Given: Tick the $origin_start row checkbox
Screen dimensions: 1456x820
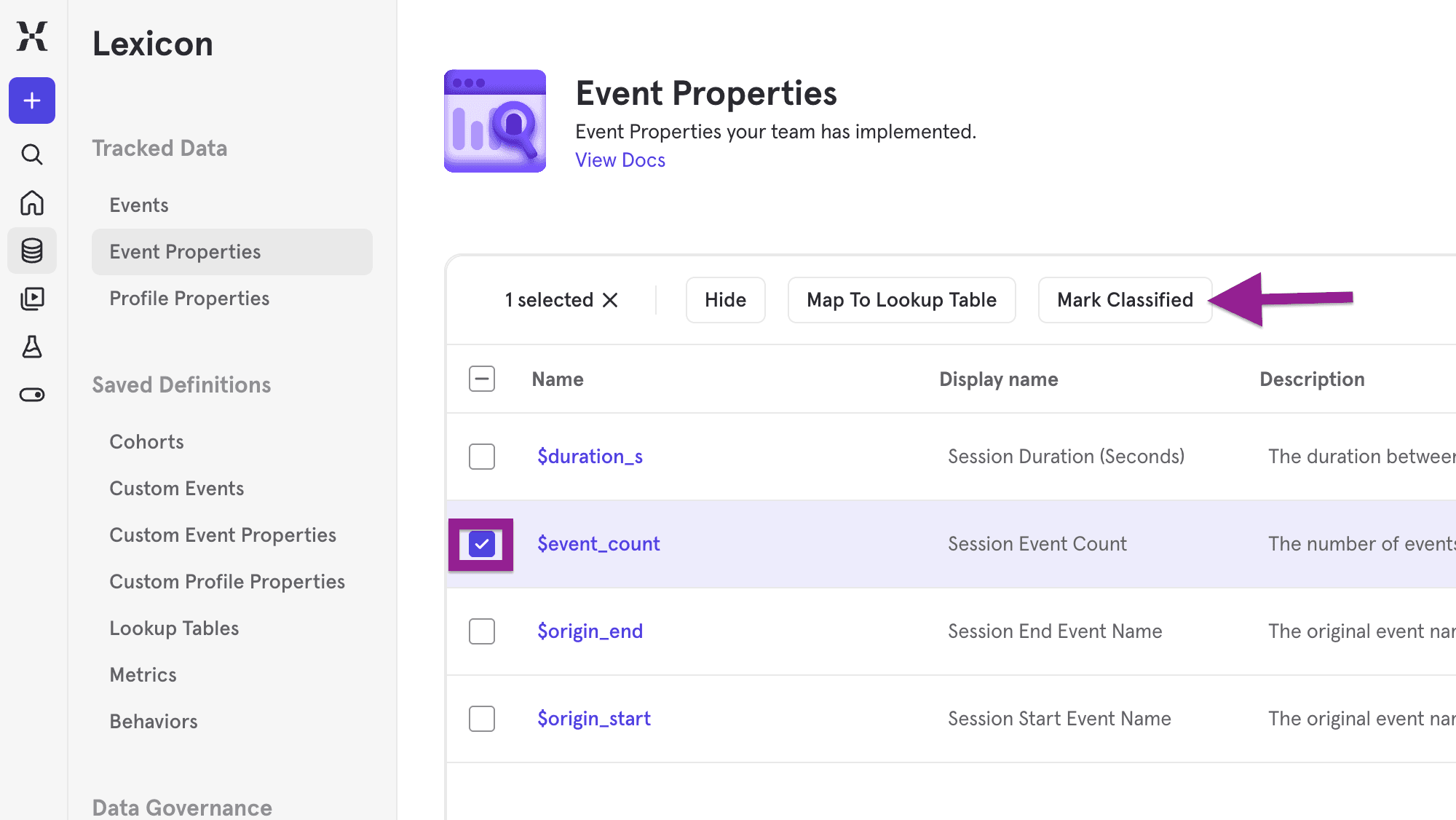Looking at the screenshot, I should 482,719.
